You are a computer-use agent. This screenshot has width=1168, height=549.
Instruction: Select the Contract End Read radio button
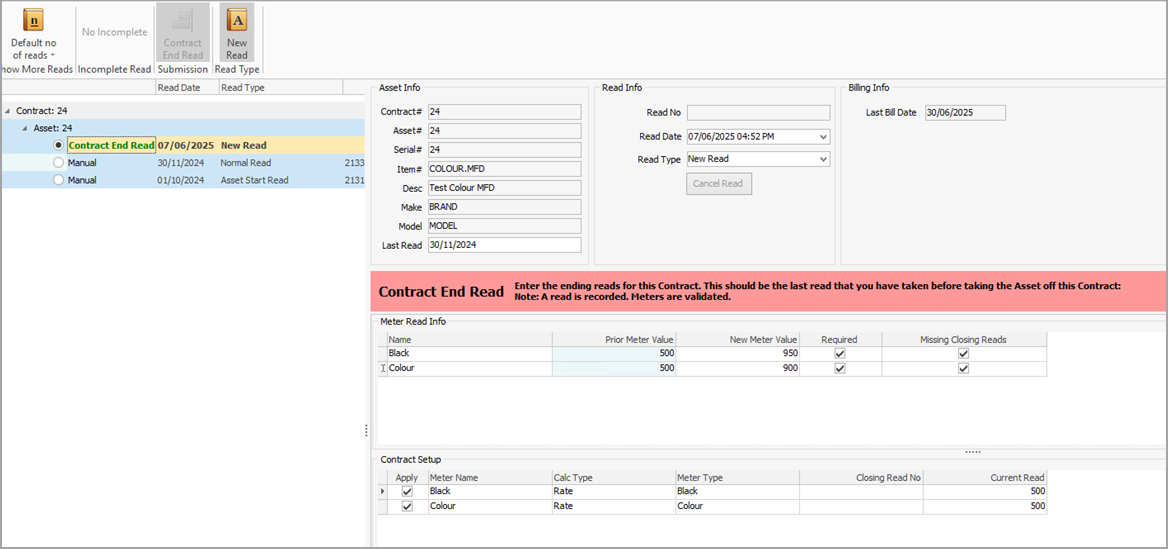pyautogui.click(x=59, y=145)
